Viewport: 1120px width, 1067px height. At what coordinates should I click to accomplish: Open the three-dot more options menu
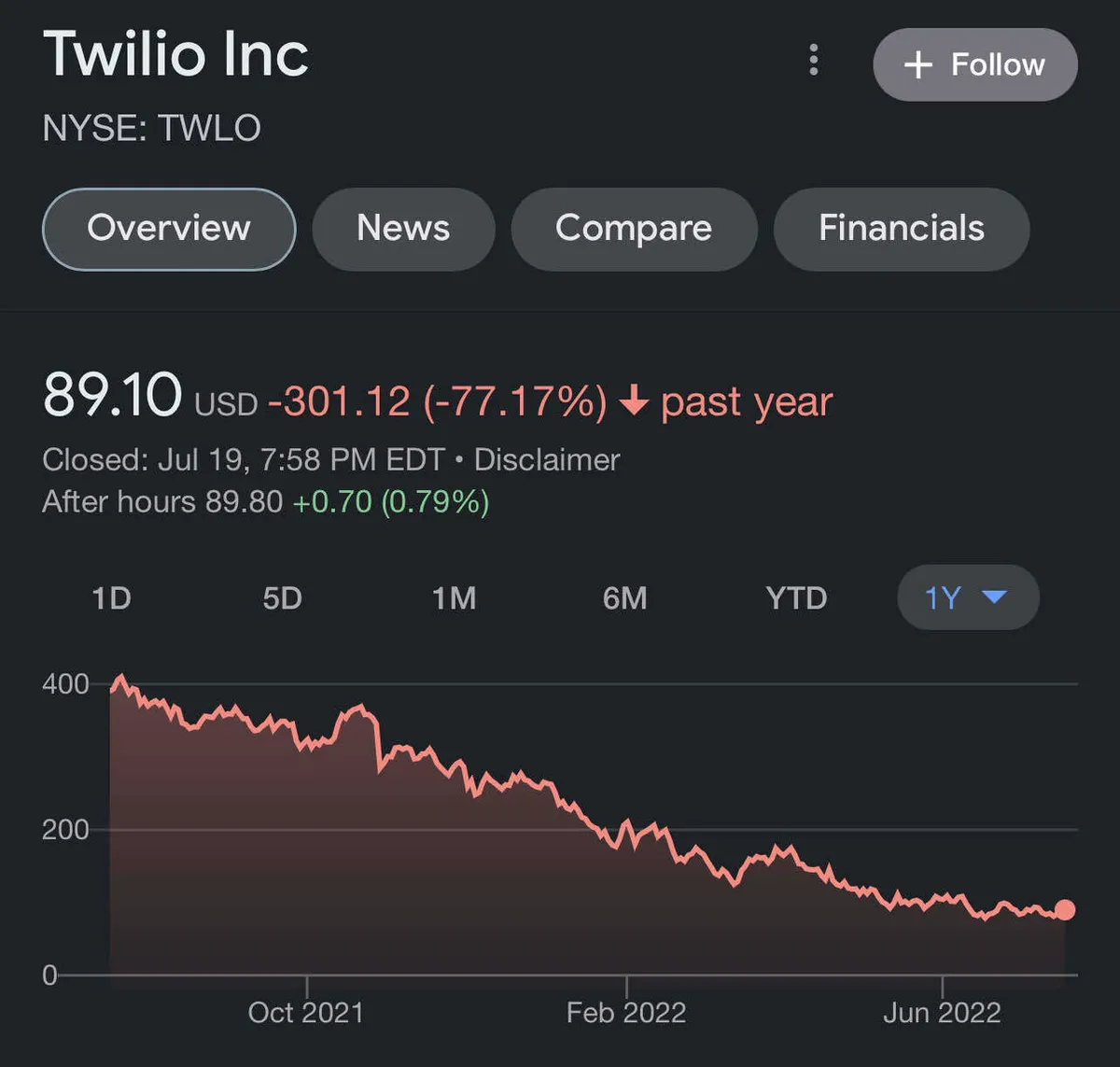tap(814, 60)
